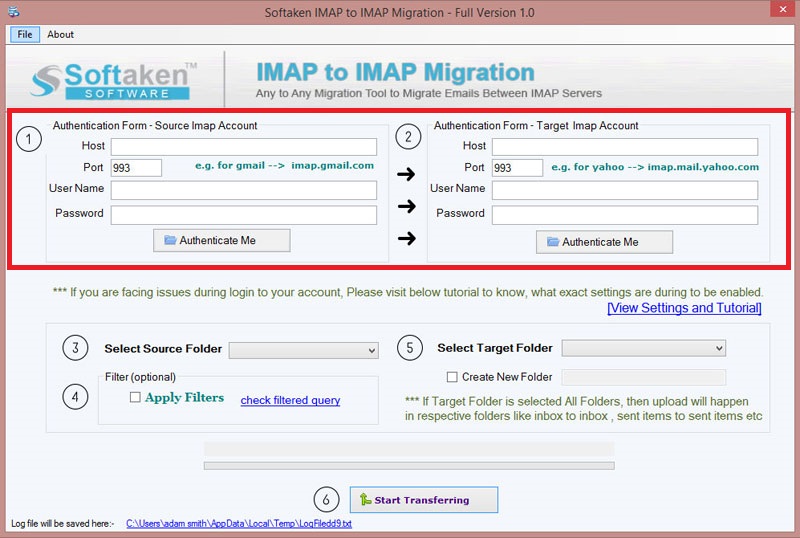Image resolution: width=800 pixels, height=538 pixels.
Task: Open the View Settings and Tutorial link
Action: click(x=684, y=308)
